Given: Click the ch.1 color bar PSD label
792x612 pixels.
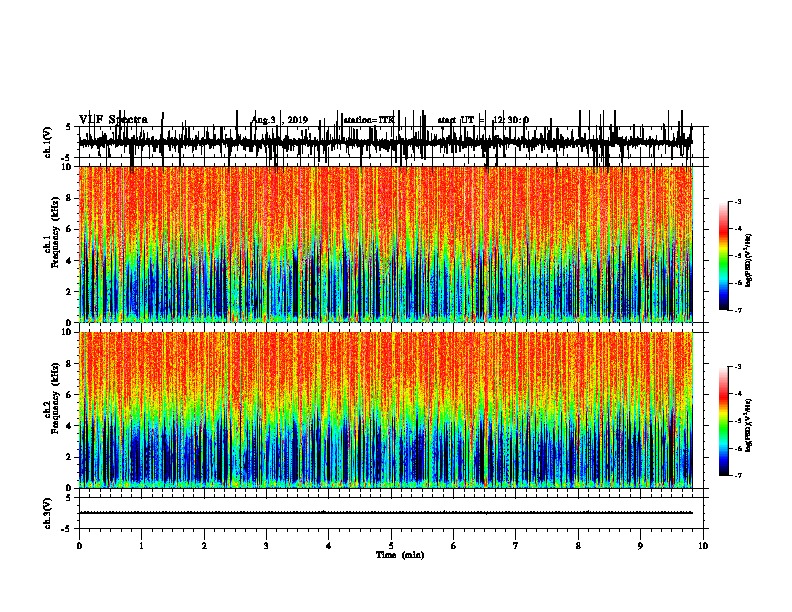Looking at the screenshot, I should 748,260.
